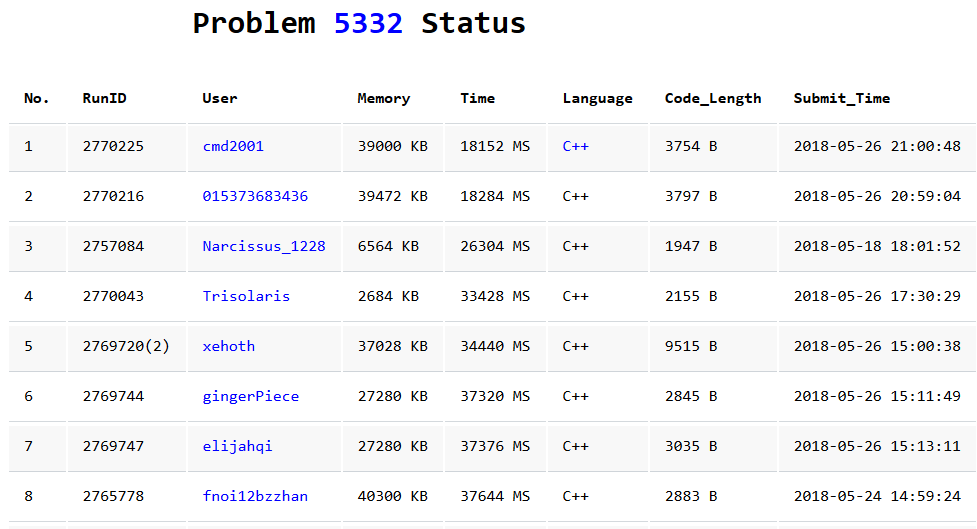Open user fnoi12bzzhan profile
Viewport: 977px width, 529px height.
pyautogui.click(x=255, y=496)
